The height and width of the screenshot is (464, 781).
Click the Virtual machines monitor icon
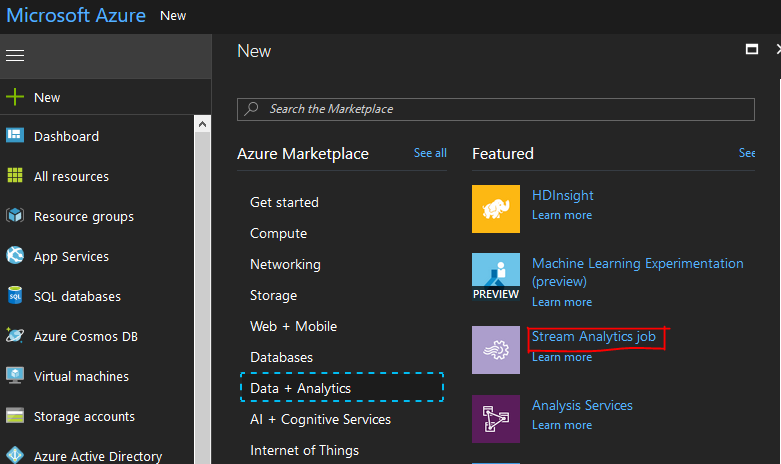15,375
